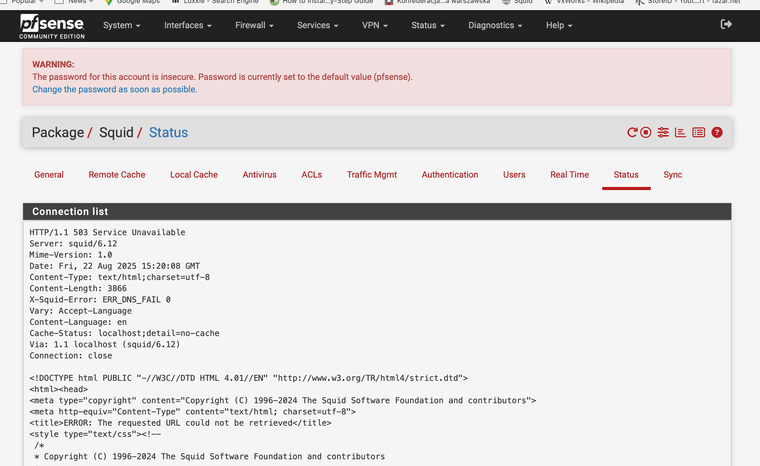Click the 'Cache-Status: localhost;detail=no-cache' line

(x=124, y=333)
